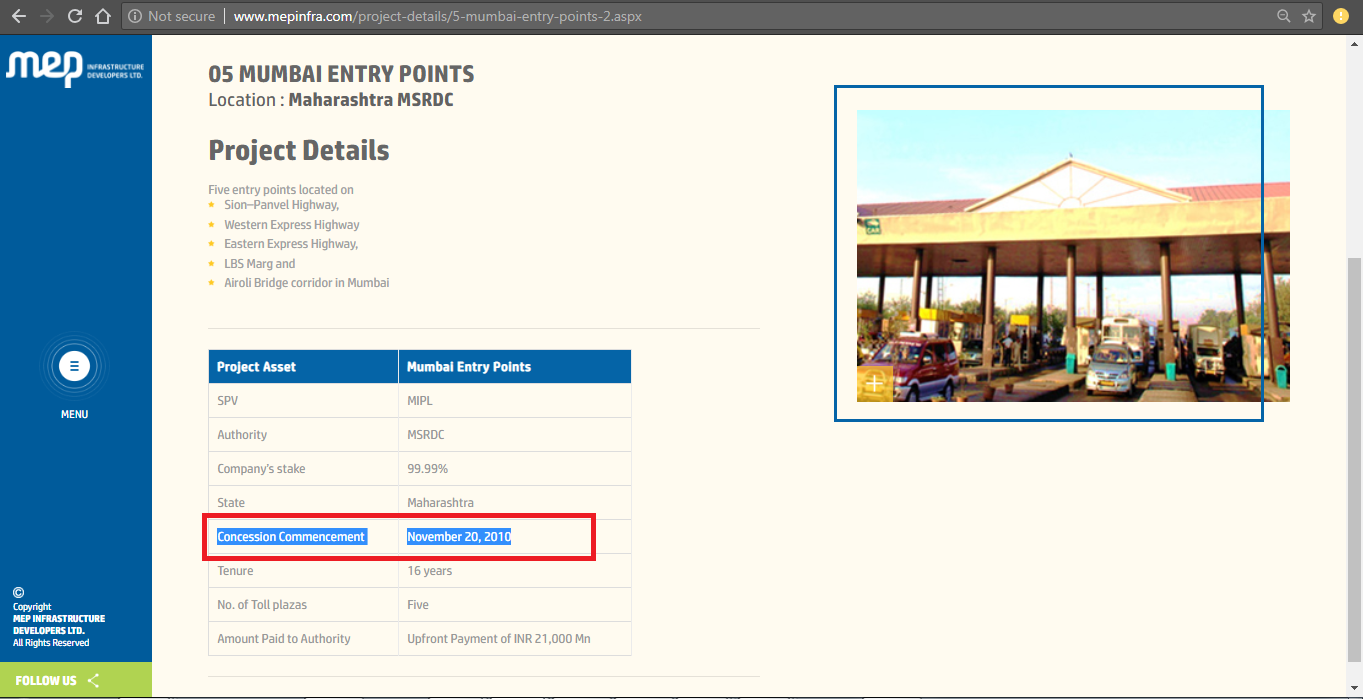
Task: Click the zoom magnifier icon in address bar
Action: 1284,16
